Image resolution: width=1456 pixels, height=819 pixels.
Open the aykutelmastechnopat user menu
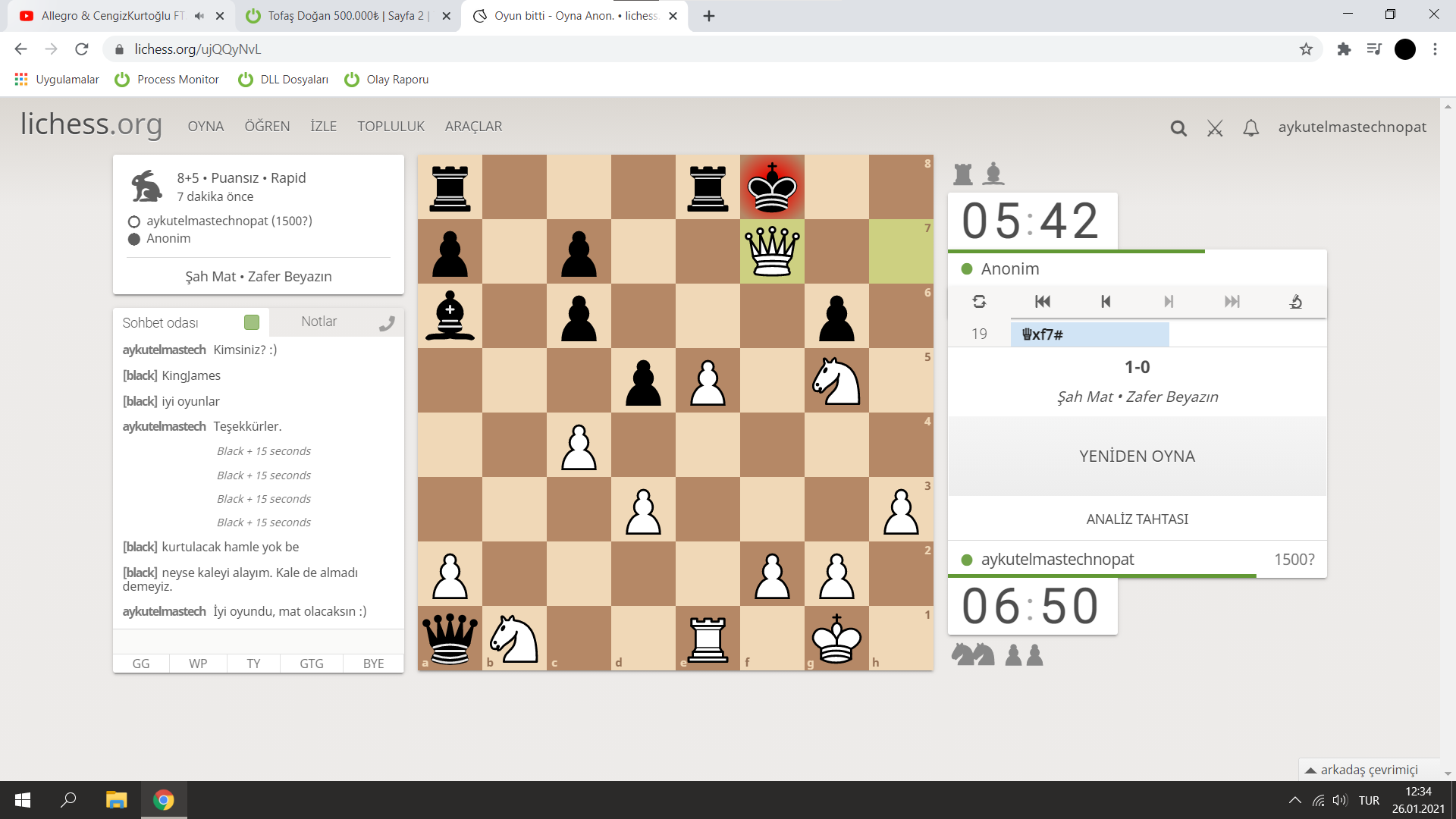click(1352, 127)
